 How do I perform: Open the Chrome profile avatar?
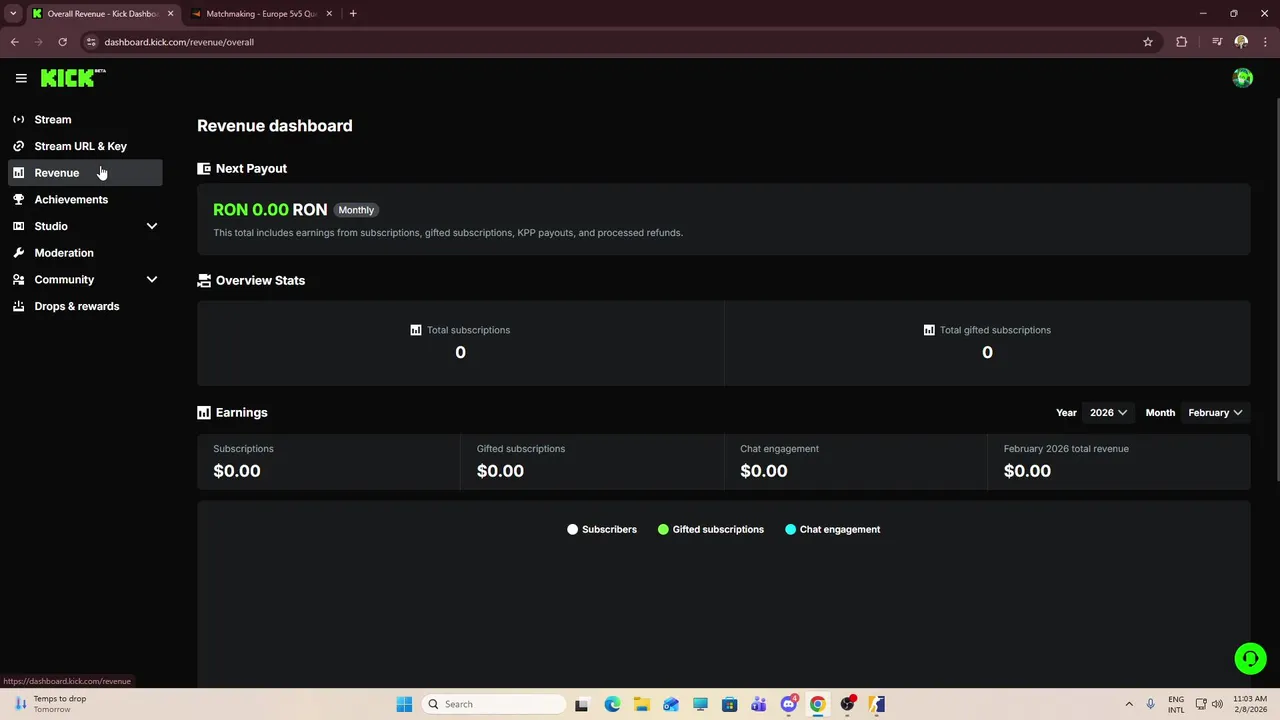pyautogui.click(x=1241, y=42)
